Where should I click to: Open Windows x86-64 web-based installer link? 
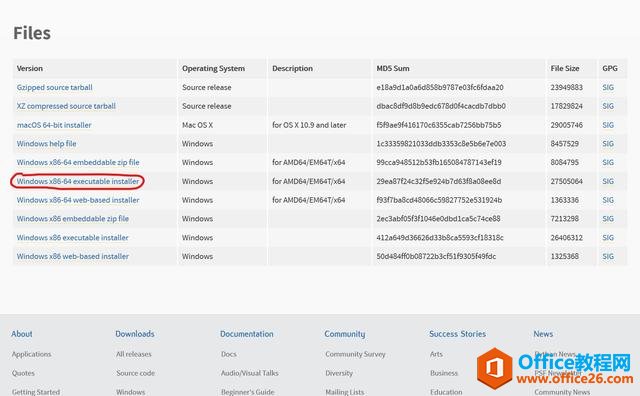[x=78, y=200]
